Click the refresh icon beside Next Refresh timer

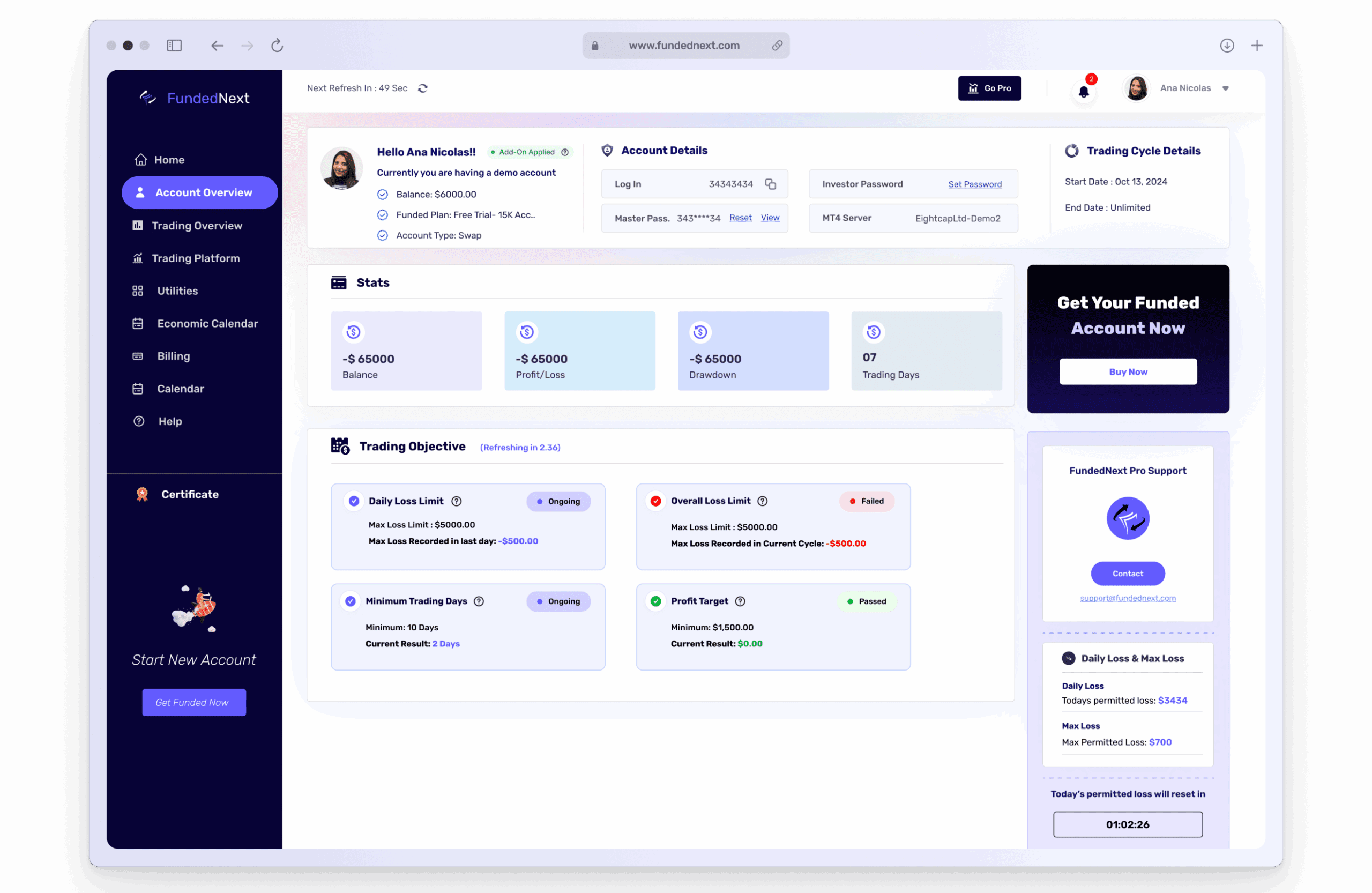(422, 88)
